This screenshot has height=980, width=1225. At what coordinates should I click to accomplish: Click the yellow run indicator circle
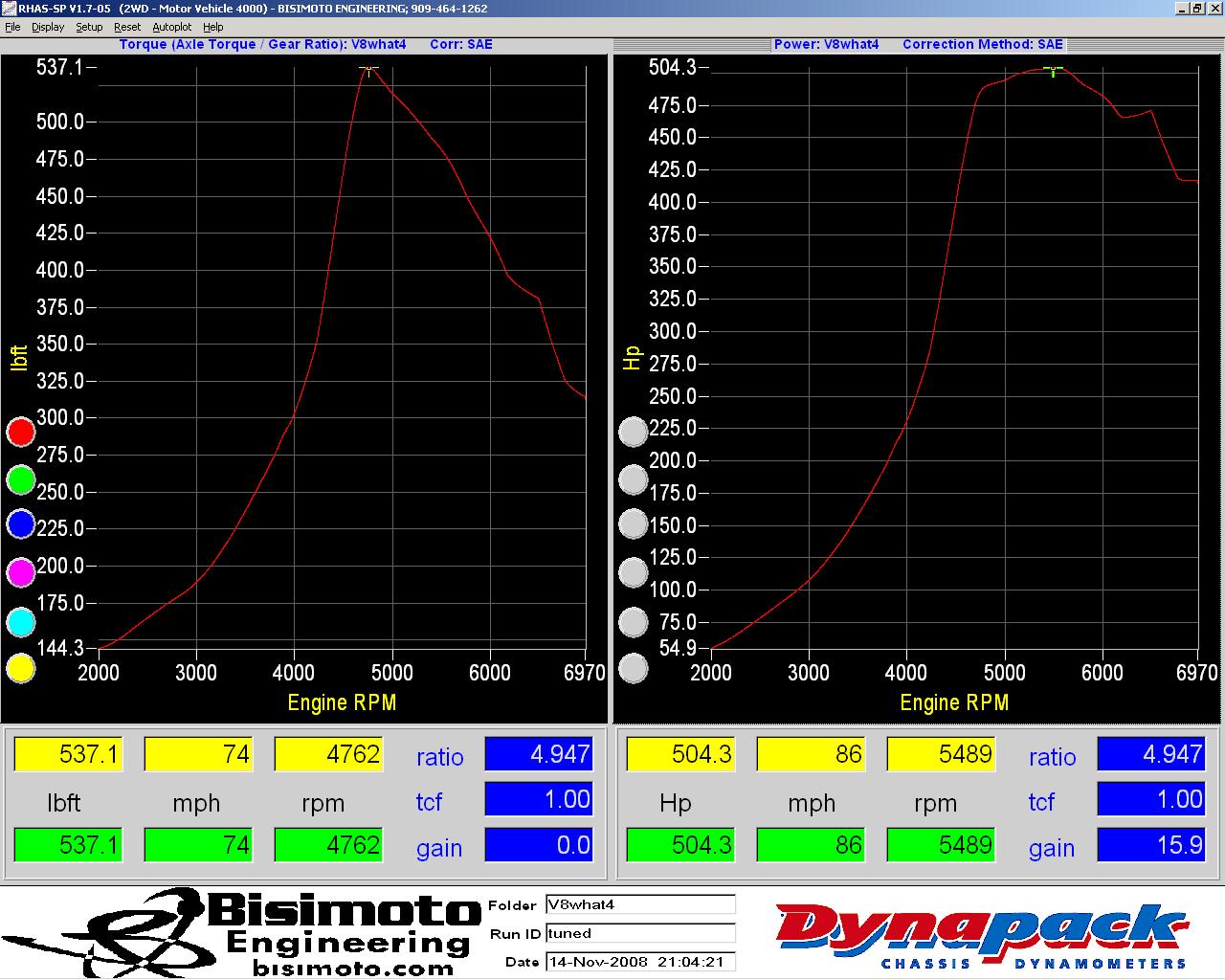tap(21, 668)
